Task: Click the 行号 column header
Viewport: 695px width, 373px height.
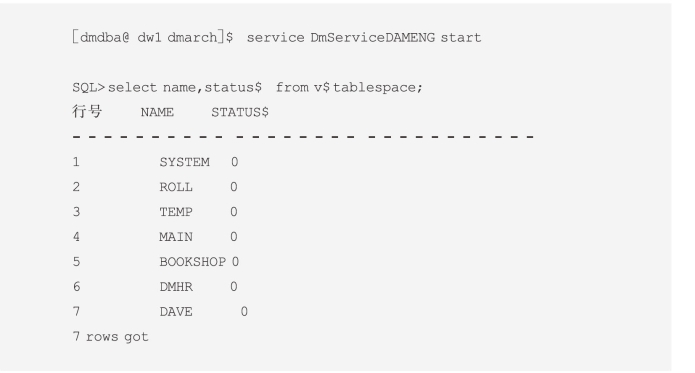Action: (x=87, y=112)
